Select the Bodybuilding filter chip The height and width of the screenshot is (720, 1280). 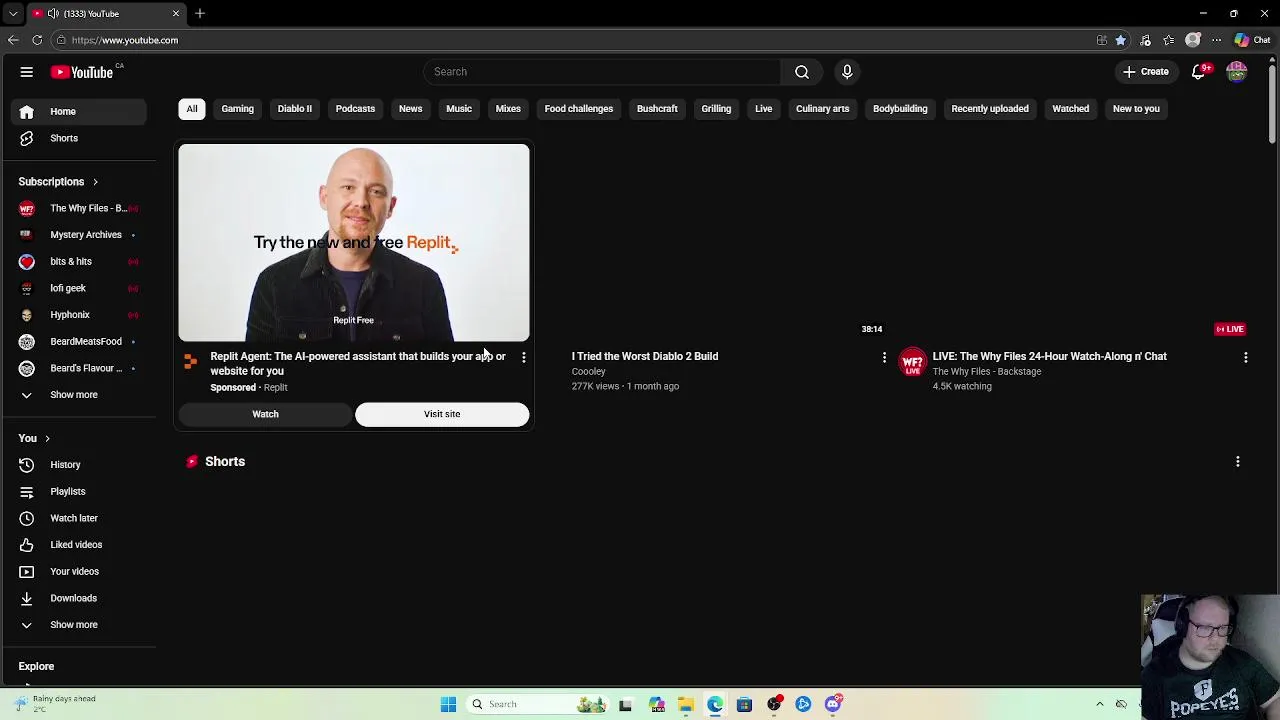pyautogui.click(x=900, y=109)
